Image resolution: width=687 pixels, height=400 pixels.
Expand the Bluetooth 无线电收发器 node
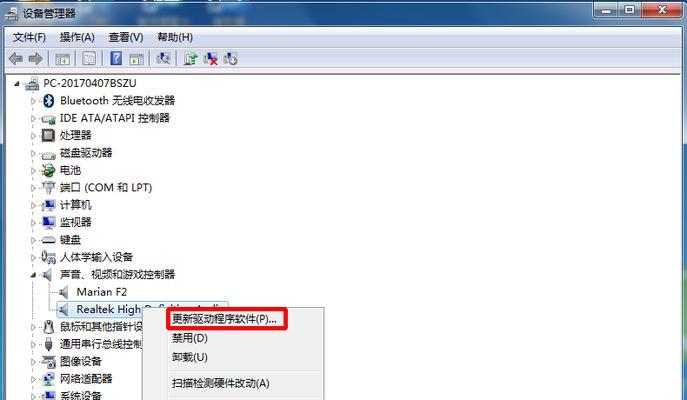[33, 101]
